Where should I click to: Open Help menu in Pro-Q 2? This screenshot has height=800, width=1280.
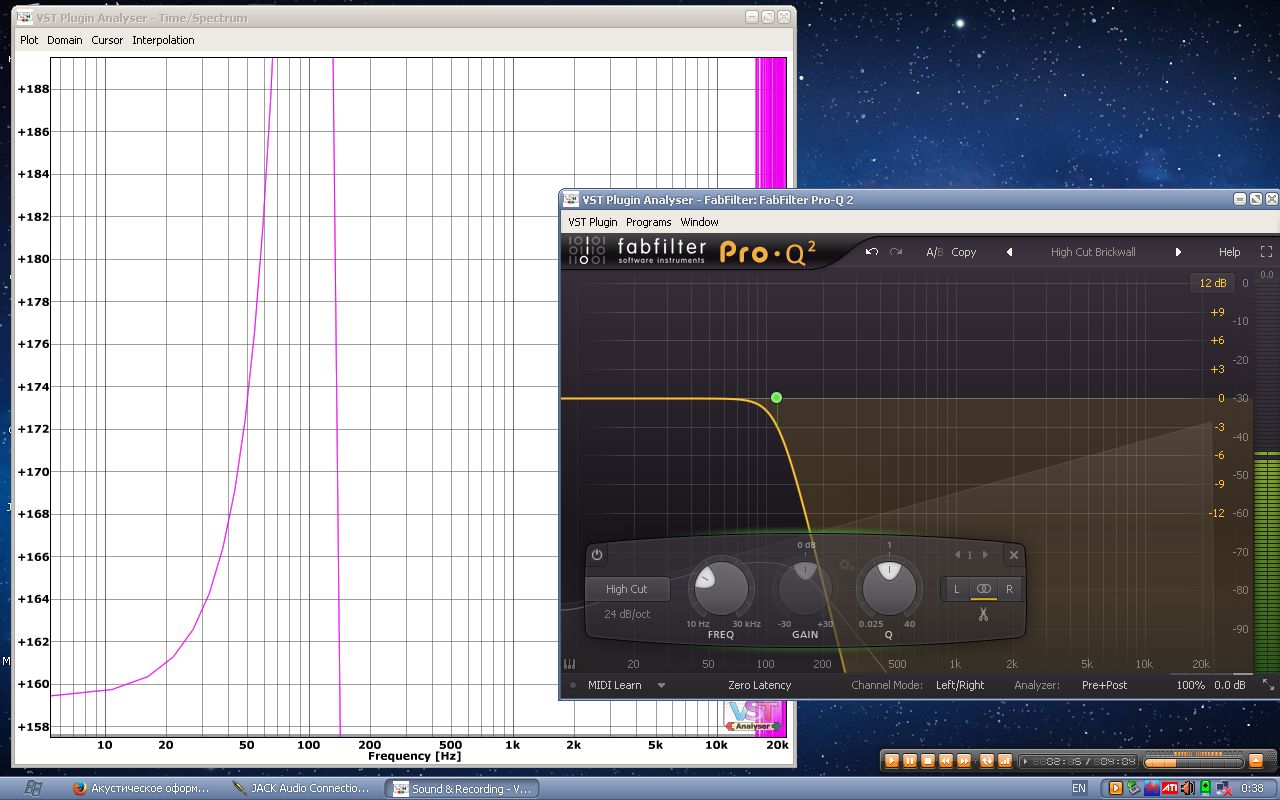pyautogui.click(x=1229, y=252)
